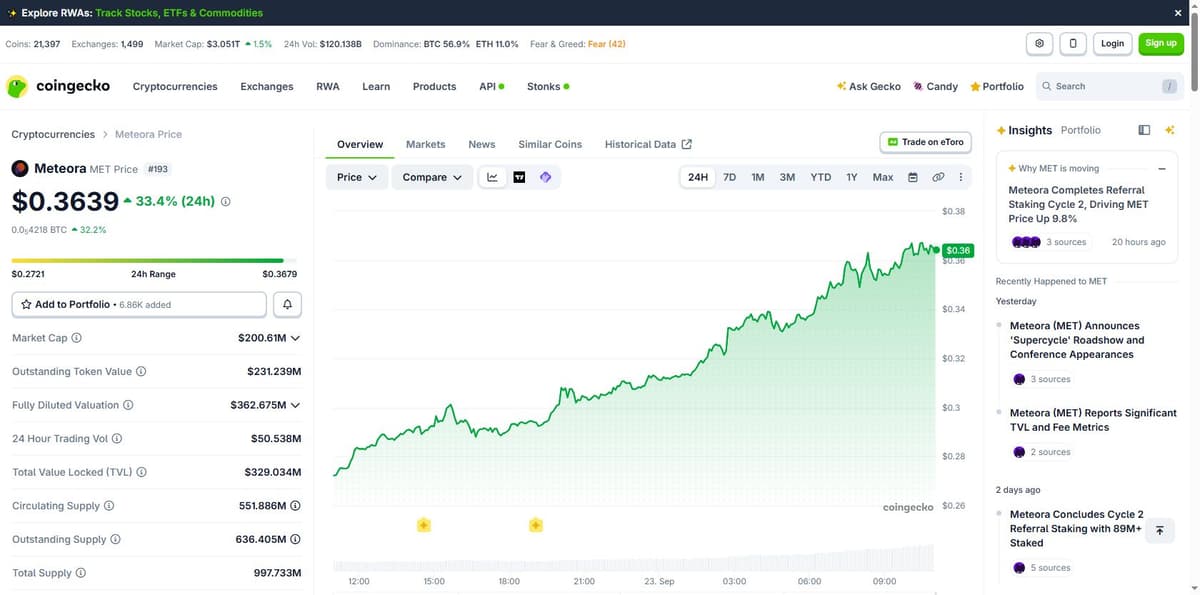Open the Cryptocurrencies menu

pos(175,87)
